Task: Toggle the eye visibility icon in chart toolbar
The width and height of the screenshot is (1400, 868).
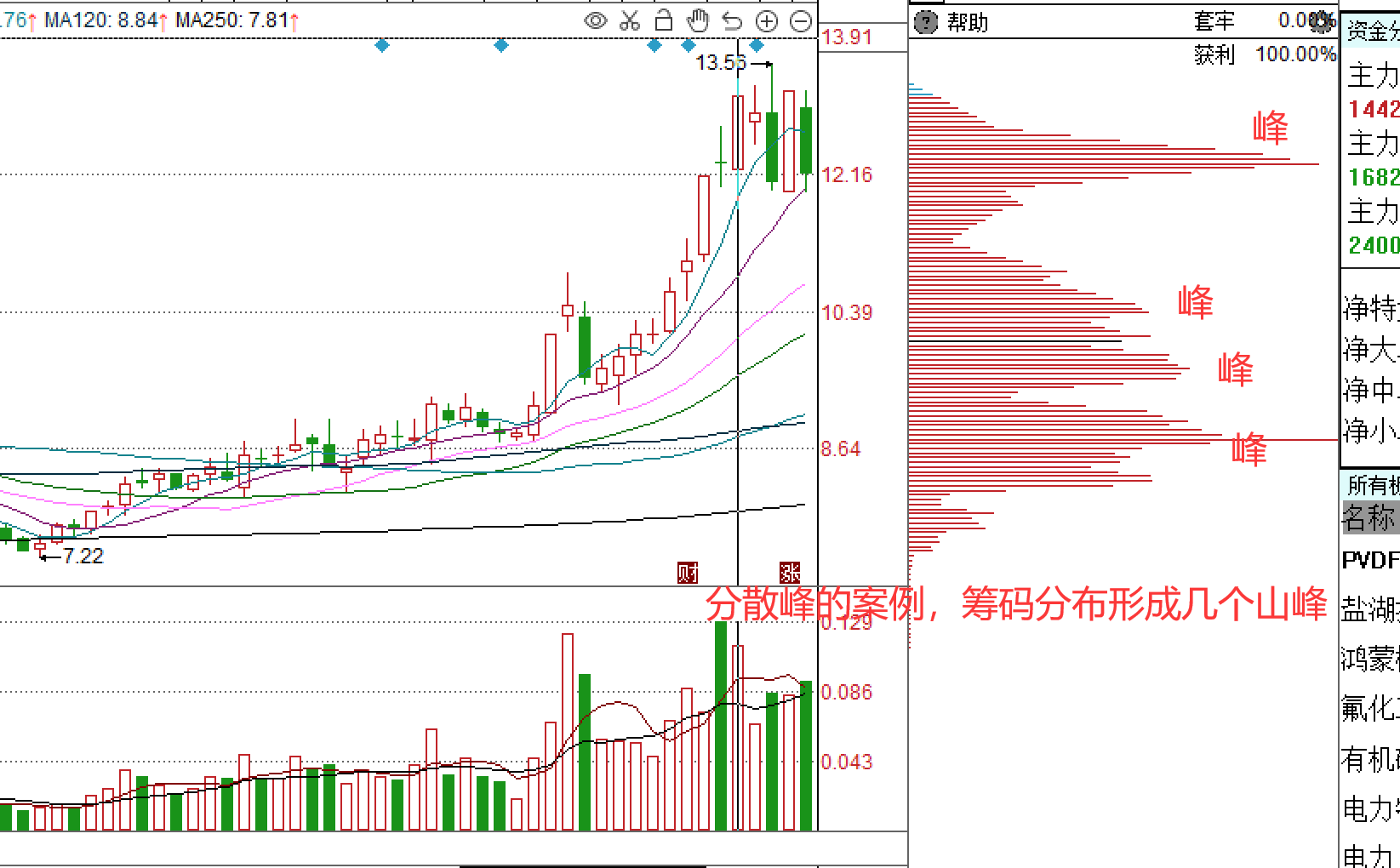Action: [596, 21]
